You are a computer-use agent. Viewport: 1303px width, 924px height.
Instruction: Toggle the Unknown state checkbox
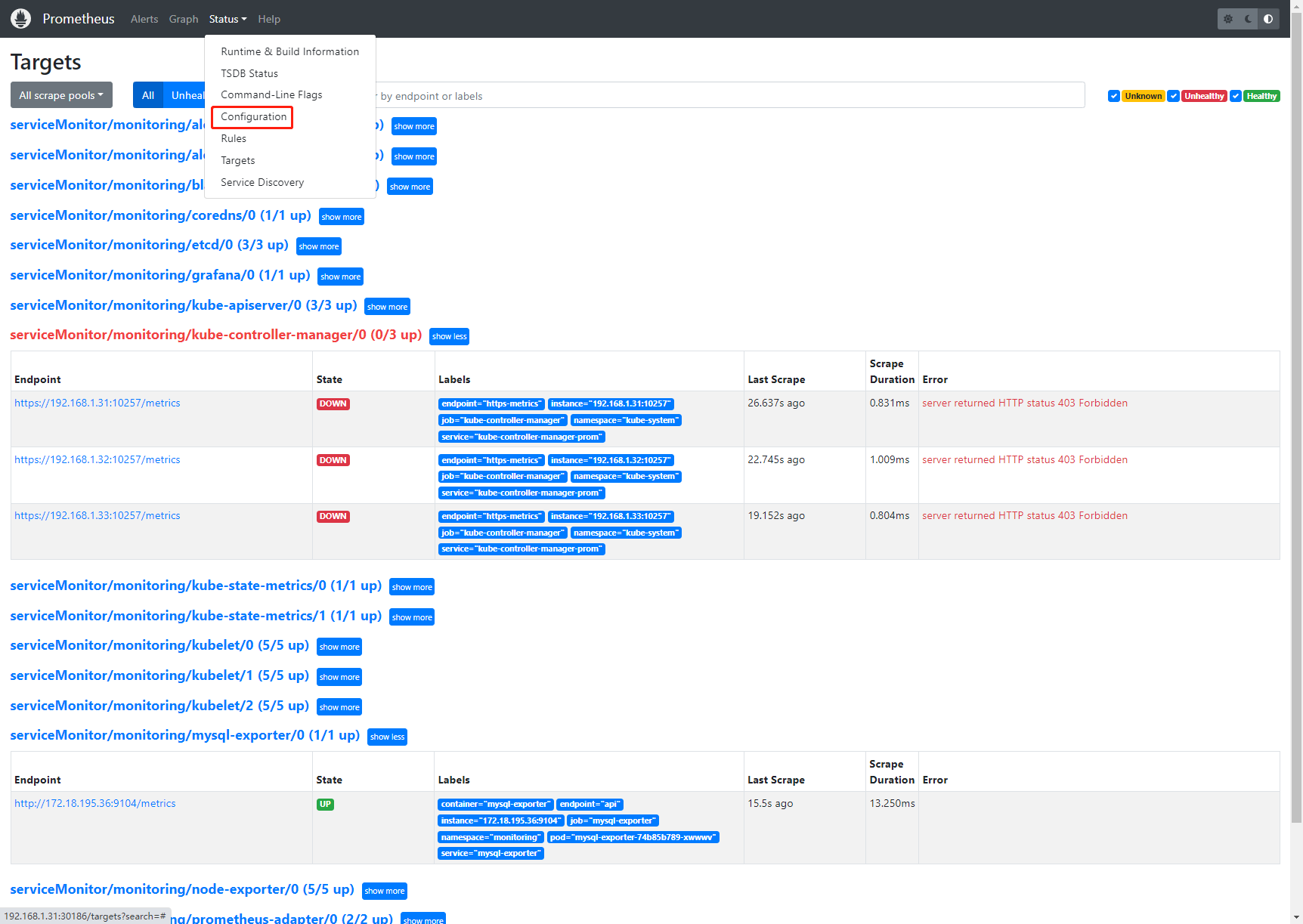(x=1113, y=96)
